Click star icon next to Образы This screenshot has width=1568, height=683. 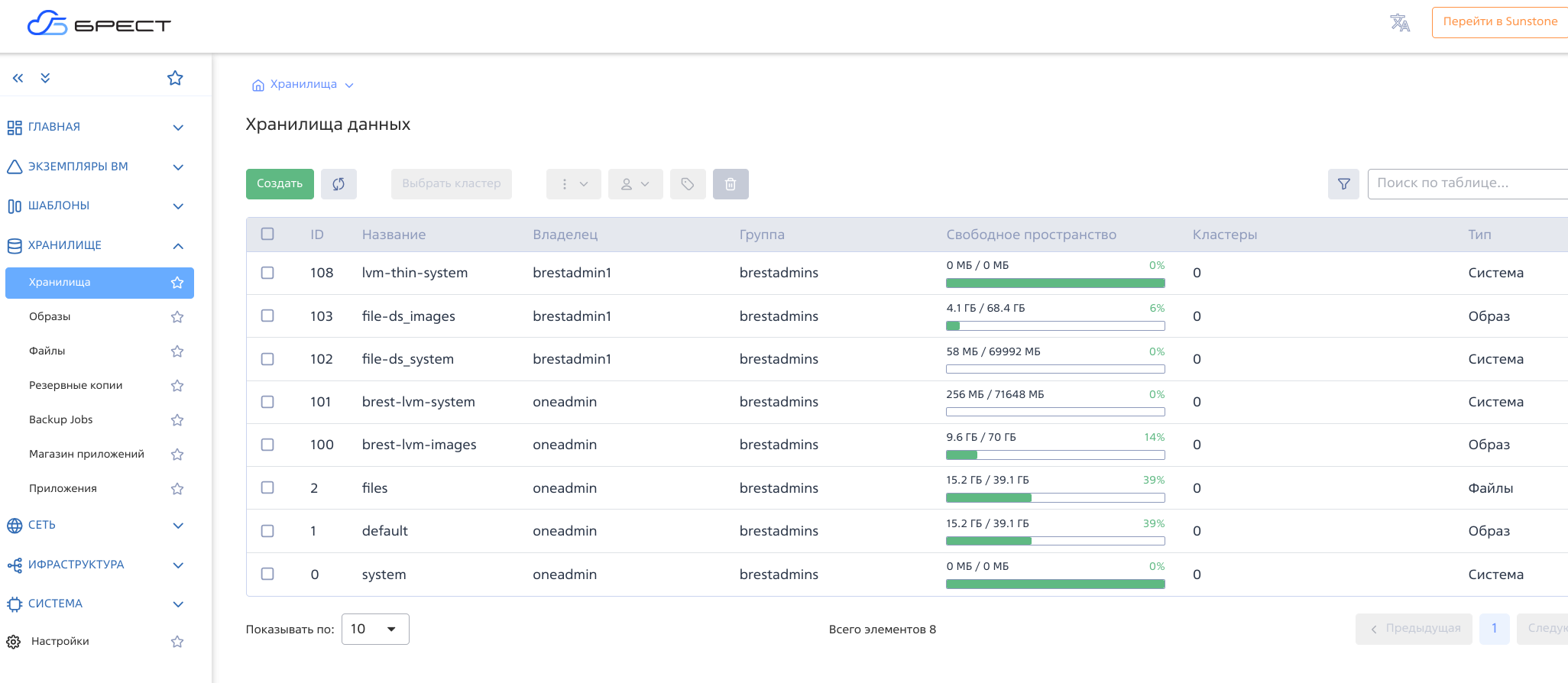177,317
